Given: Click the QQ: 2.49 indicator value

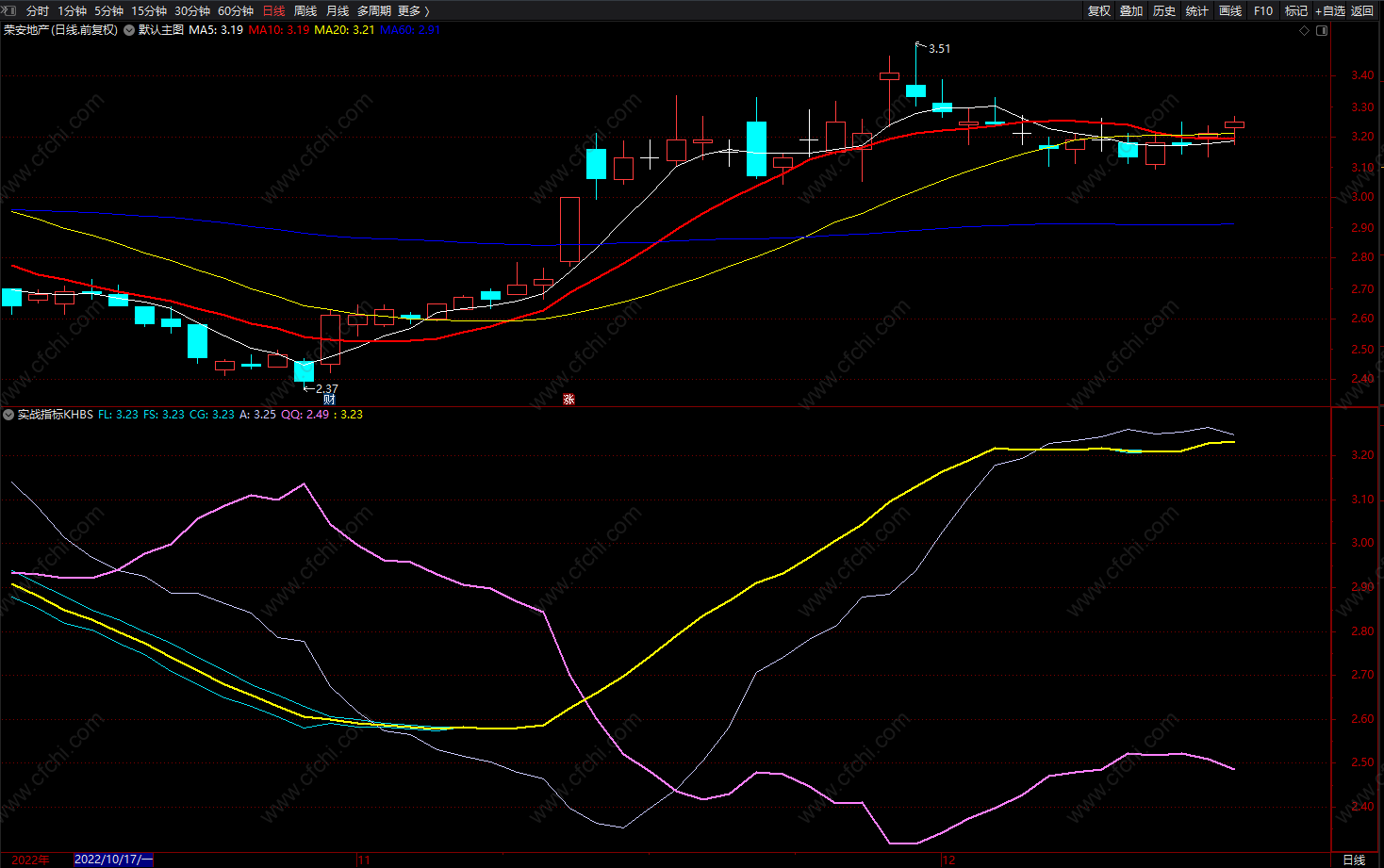Looking at the screenshot, I should point(305,415).
